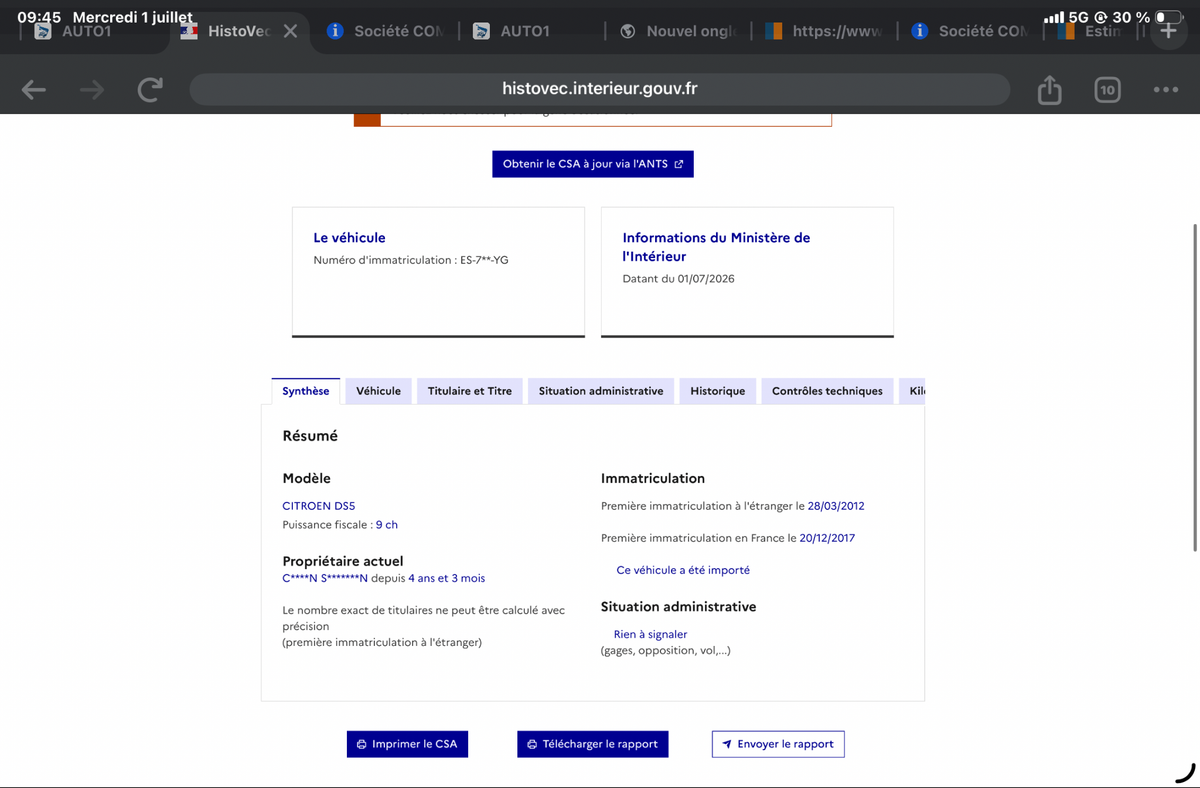
Task: Click the Le véhicule card heading
Action: tap(349, 238)
